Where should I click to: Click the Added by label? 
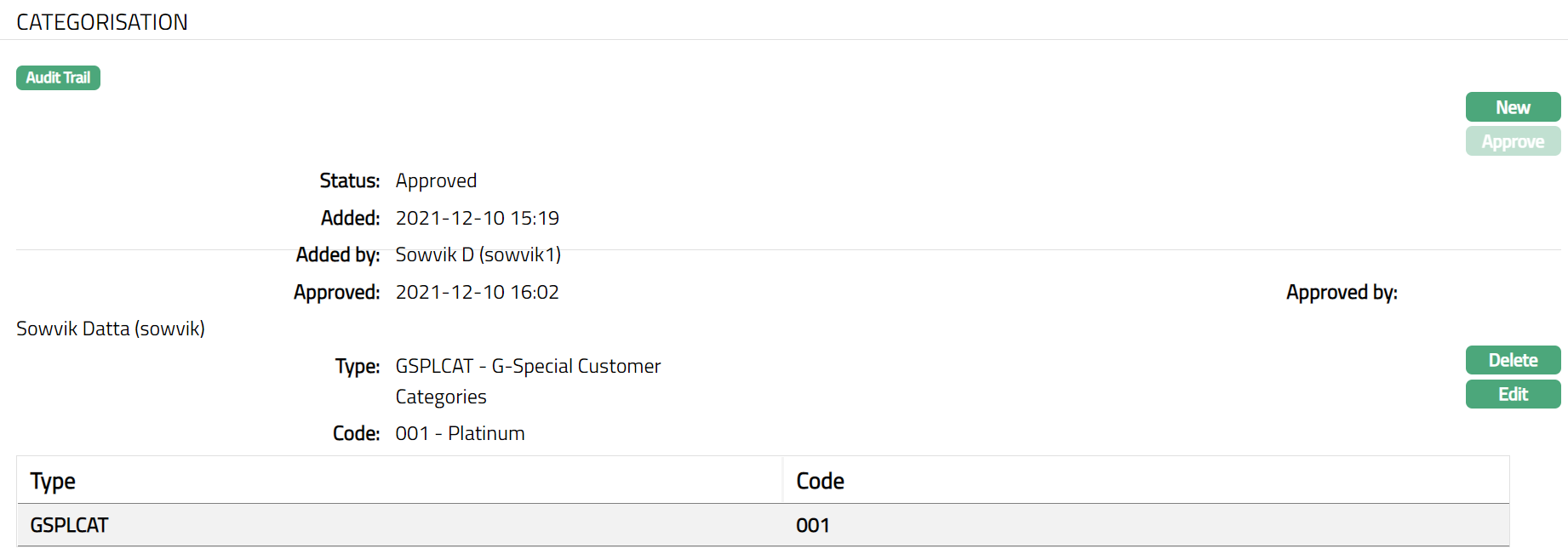(337, 254)
